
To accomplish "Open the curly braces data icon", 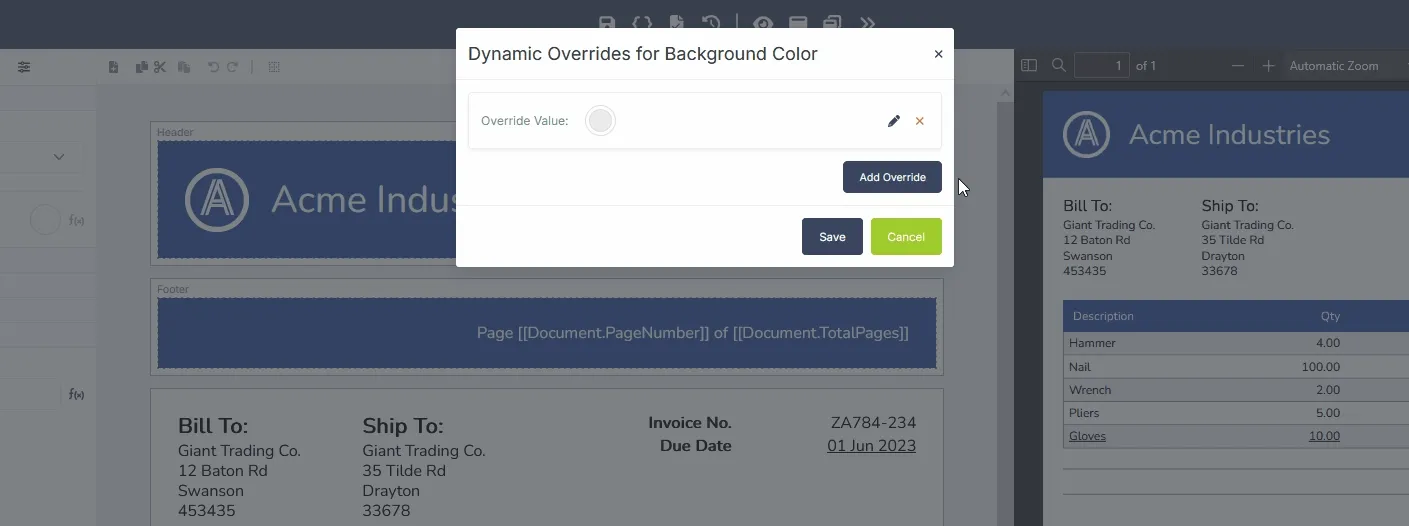I will coord(641,22).
